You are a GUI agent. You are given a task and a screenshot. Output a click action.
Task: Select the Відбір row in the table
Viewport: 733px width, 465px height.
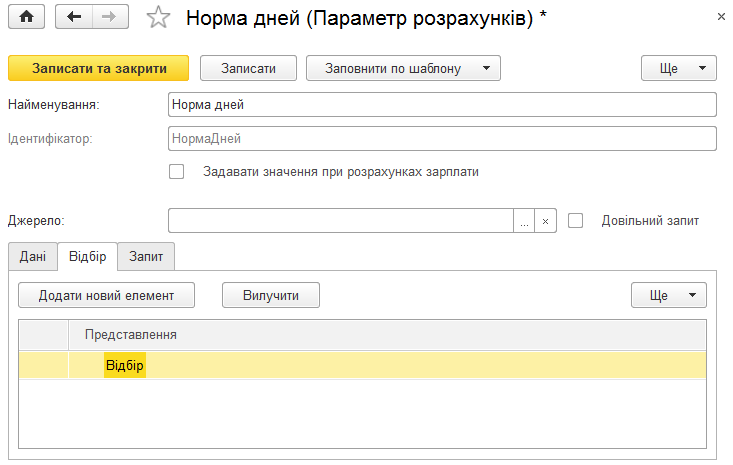coord(362,365)
